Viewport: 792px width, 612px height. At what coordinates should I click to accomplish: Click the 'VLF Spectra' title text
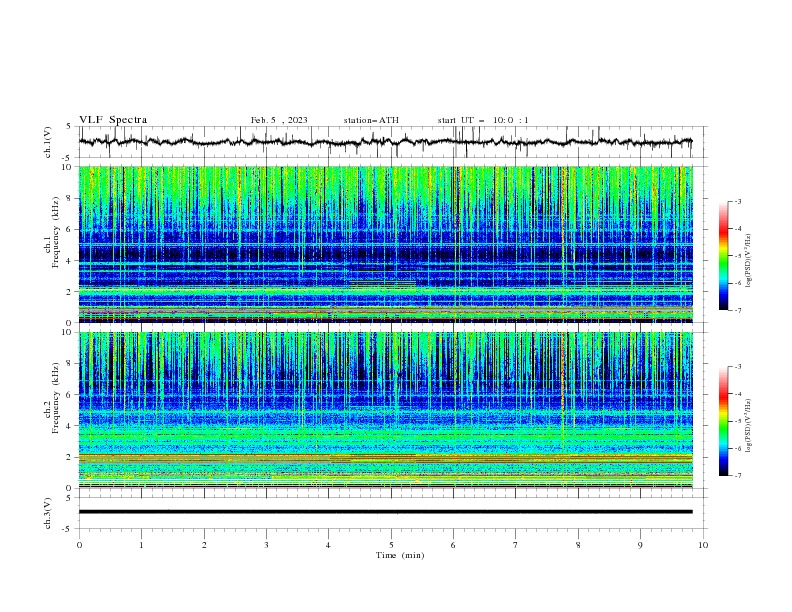coord(113,120)
